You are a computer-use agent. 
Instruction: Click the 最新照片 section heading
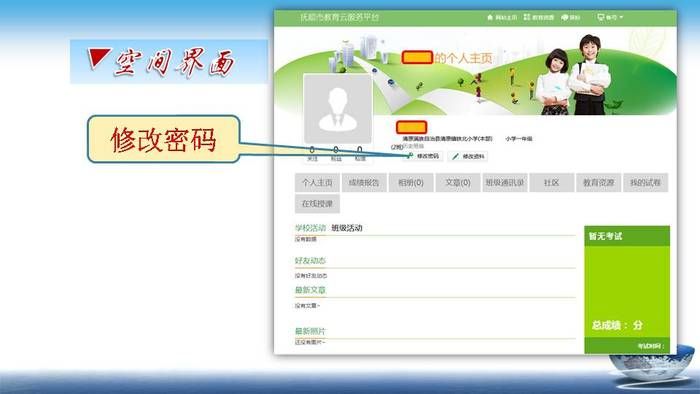(x=310, y=331)
